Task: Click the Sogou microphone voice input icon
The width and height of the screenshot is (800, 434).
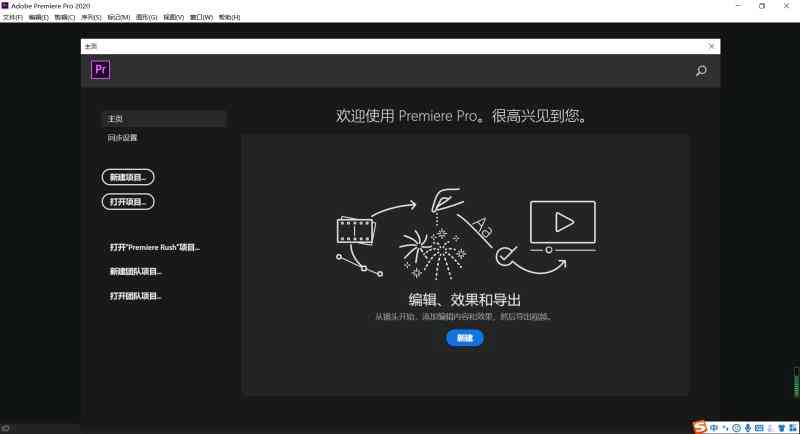Action: (748, 428)
